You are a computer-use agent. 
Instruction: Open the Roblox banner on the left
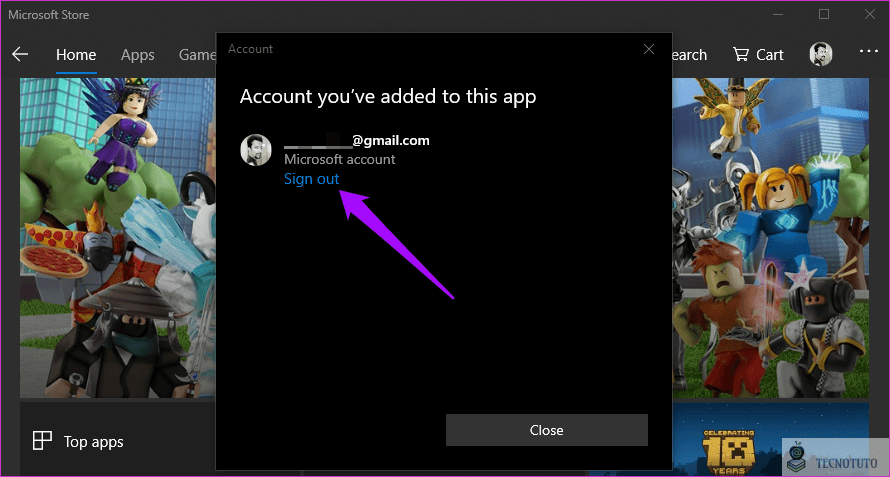tap(118, 238)
